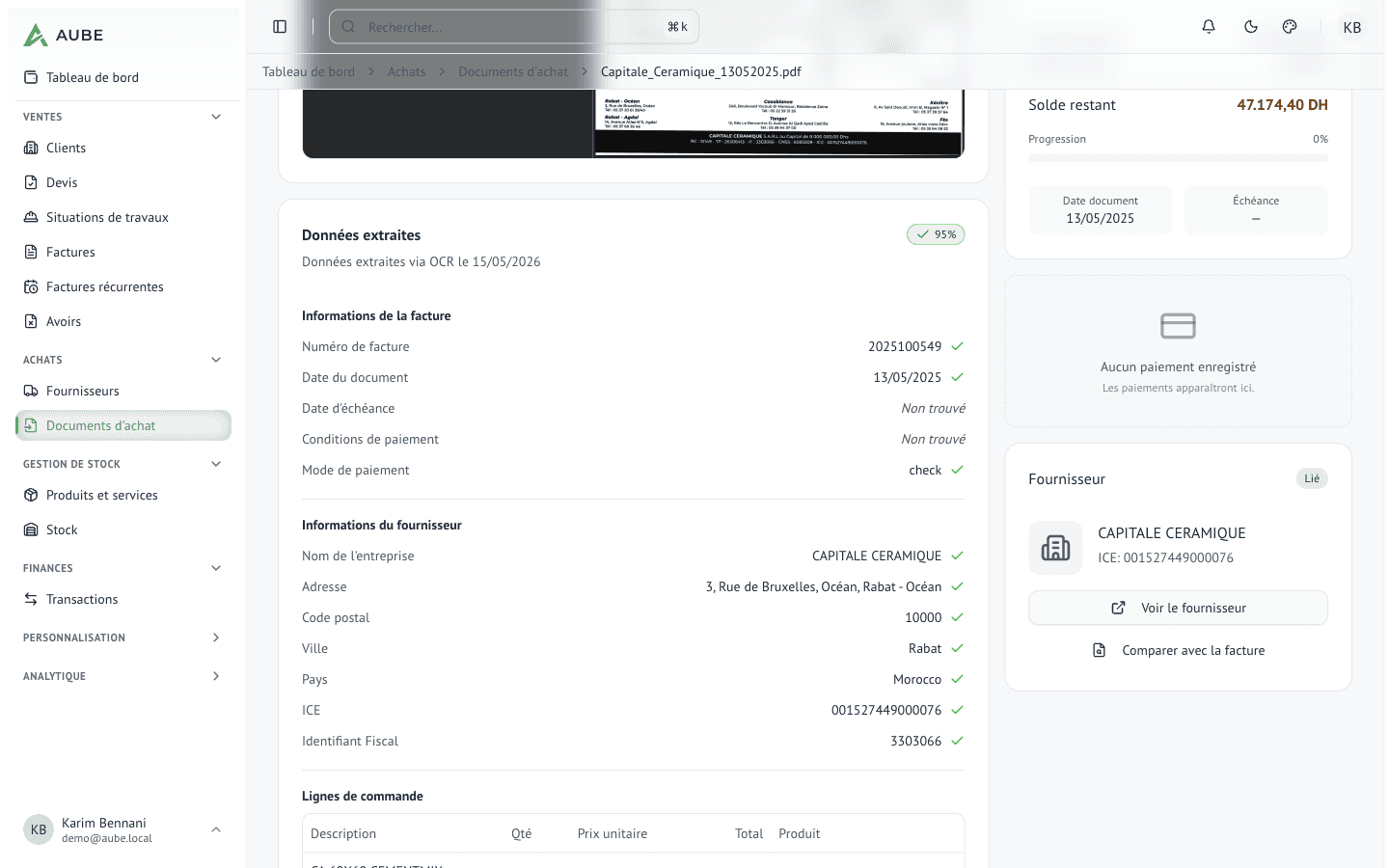Click the Transactions arrows icon
Screen dimensions: 1389x868
(x=31, y=599)
